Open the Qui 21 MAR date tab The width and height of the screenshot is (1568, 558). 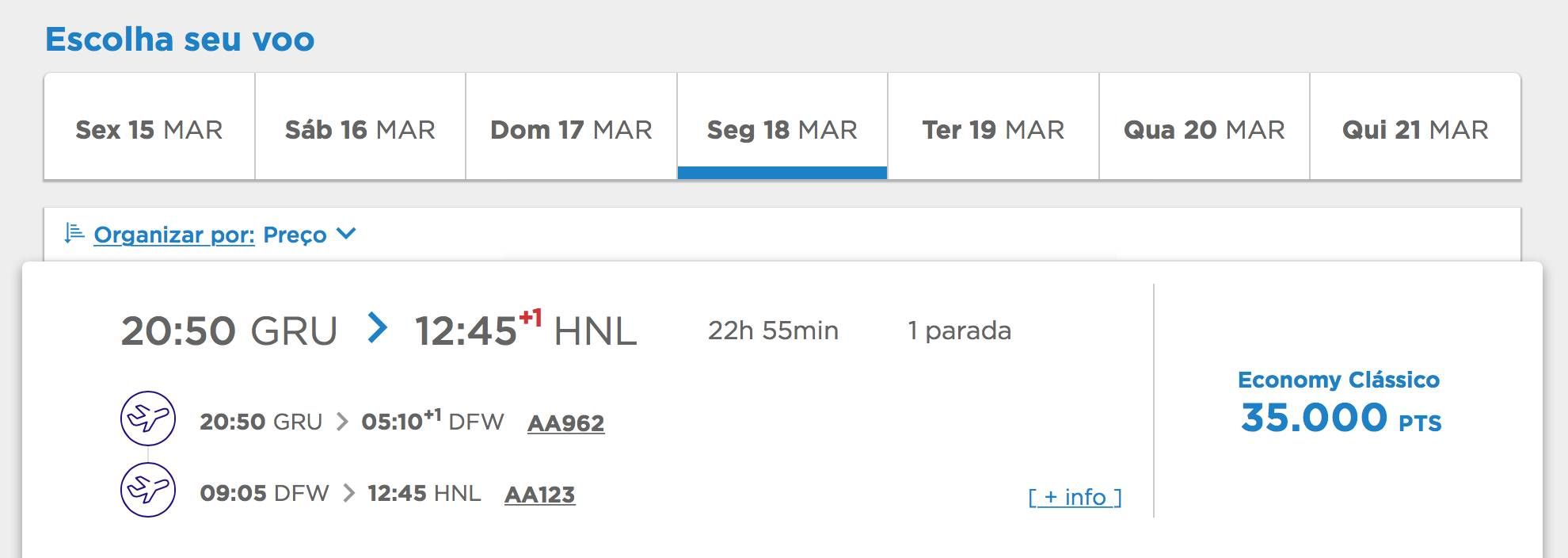click(x=1415, y=127)
